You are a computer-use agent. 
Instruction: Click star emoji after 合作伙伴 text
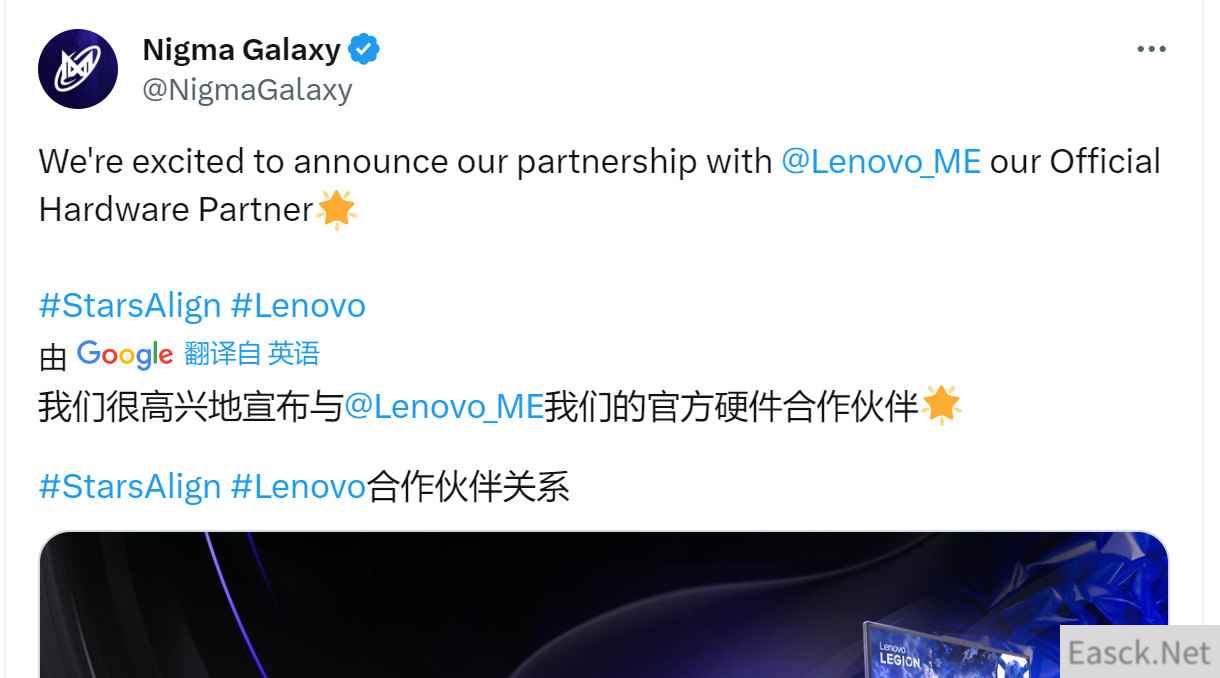(941, 405)
